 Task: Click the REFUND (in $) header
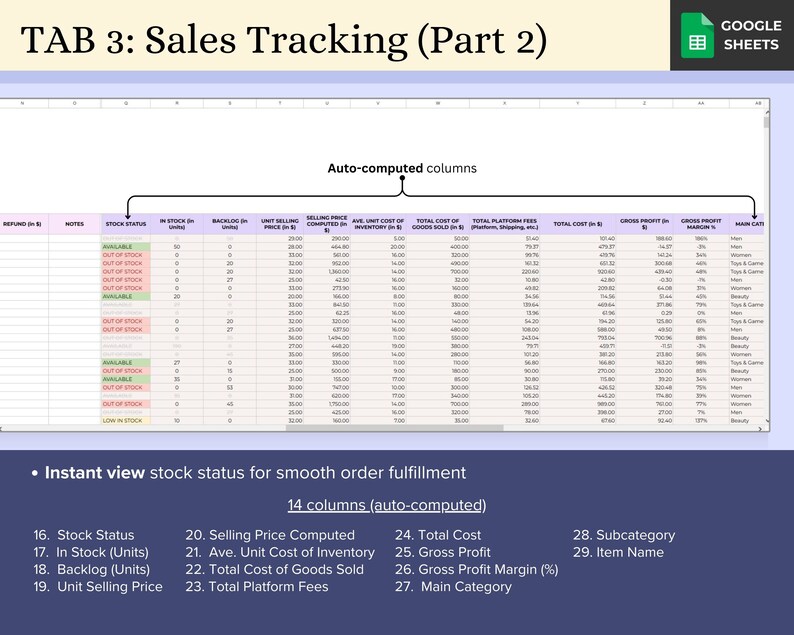(22, 224)
